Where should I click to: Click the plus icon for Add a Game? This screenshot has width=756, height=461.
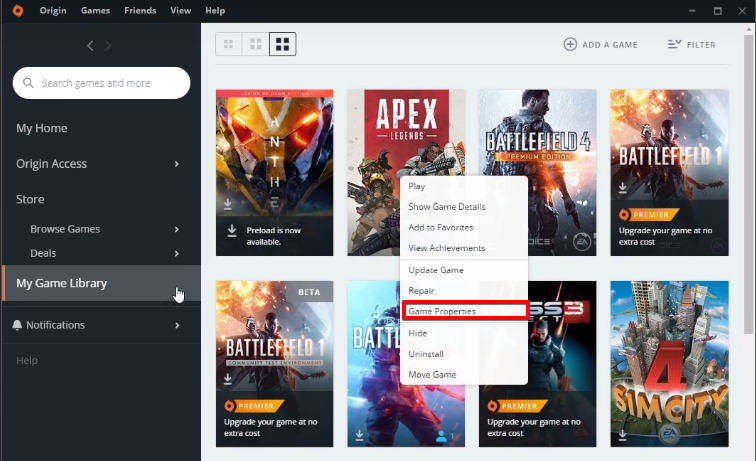tap(570, 44)
